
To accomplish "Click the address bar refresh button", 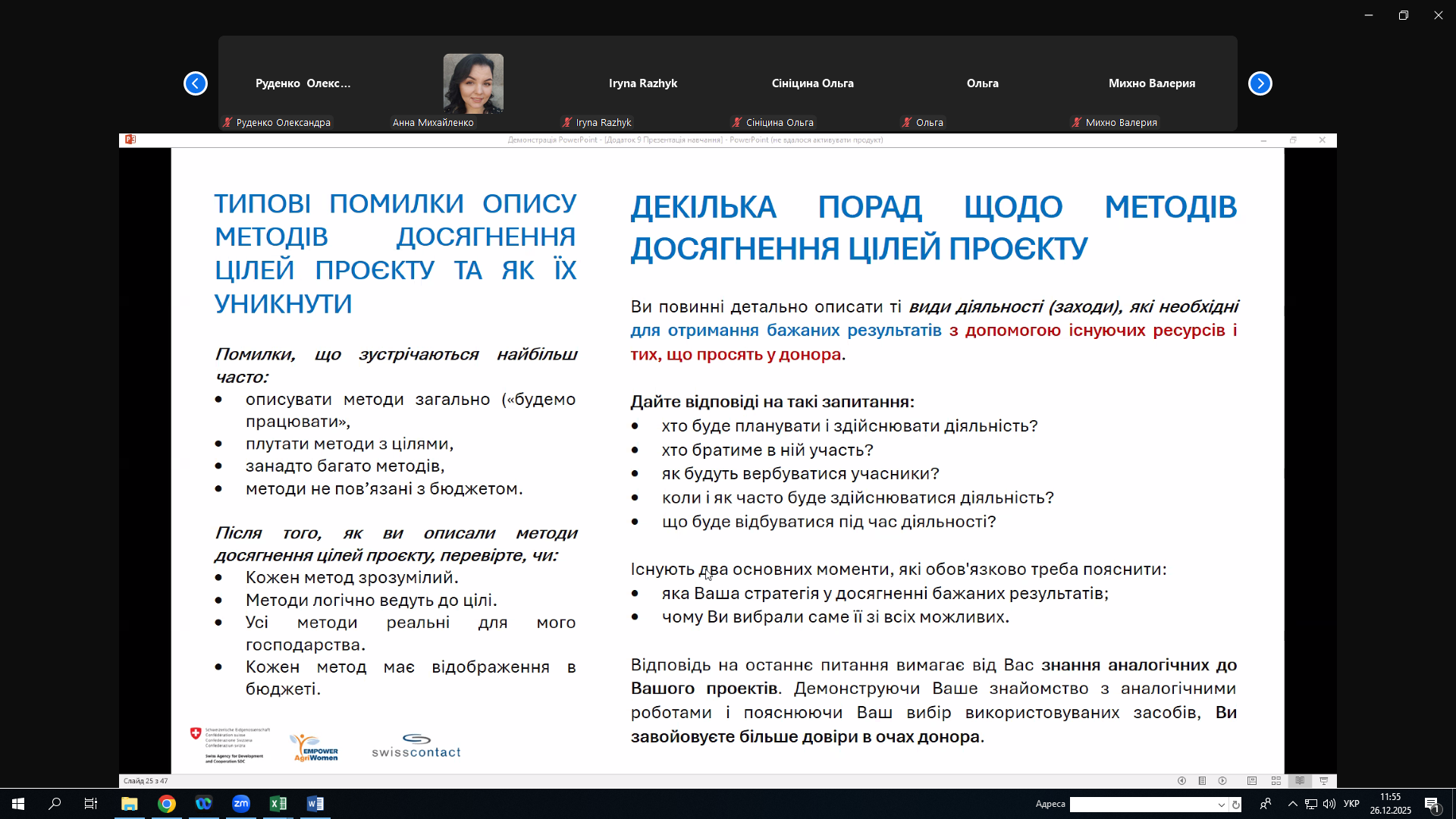I will click(1236, 805).
